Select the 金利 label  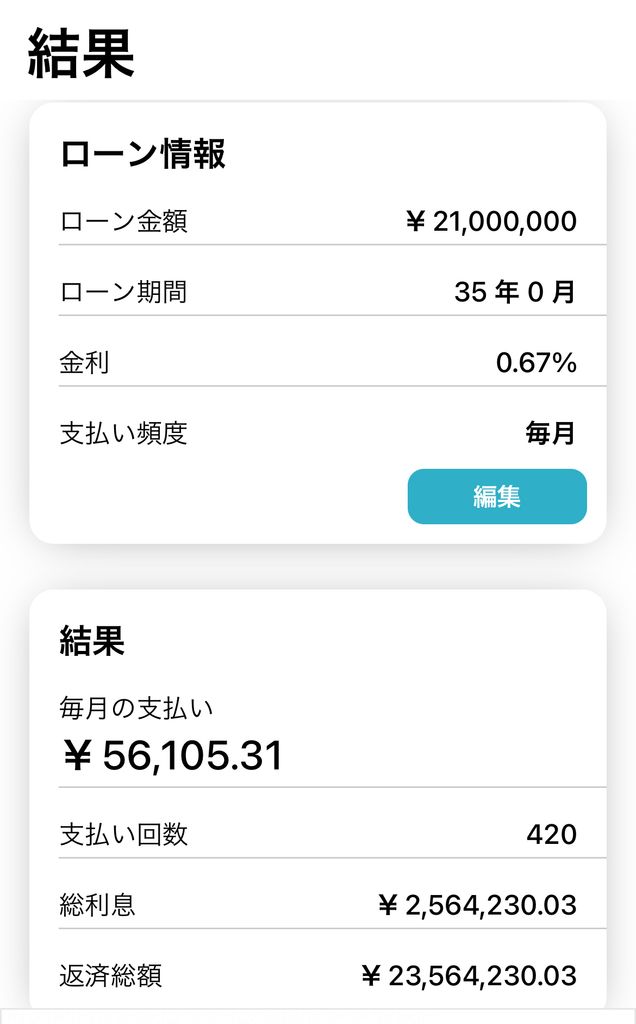(85, 362)
